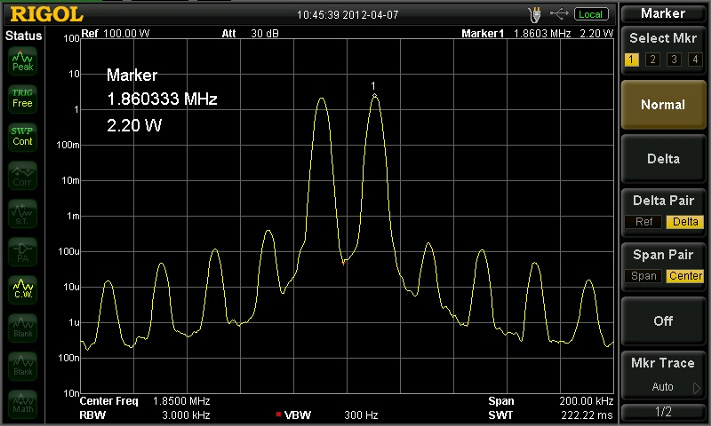Click the Corr correction status icon
Screen dimensions: 711x426
[x=22, y=178]
